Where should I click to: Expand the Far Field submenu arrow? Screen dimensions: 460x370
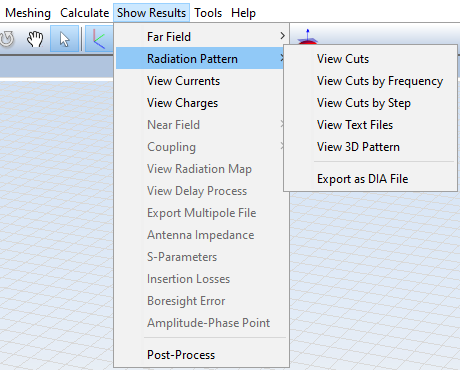[x=282, y=36]
